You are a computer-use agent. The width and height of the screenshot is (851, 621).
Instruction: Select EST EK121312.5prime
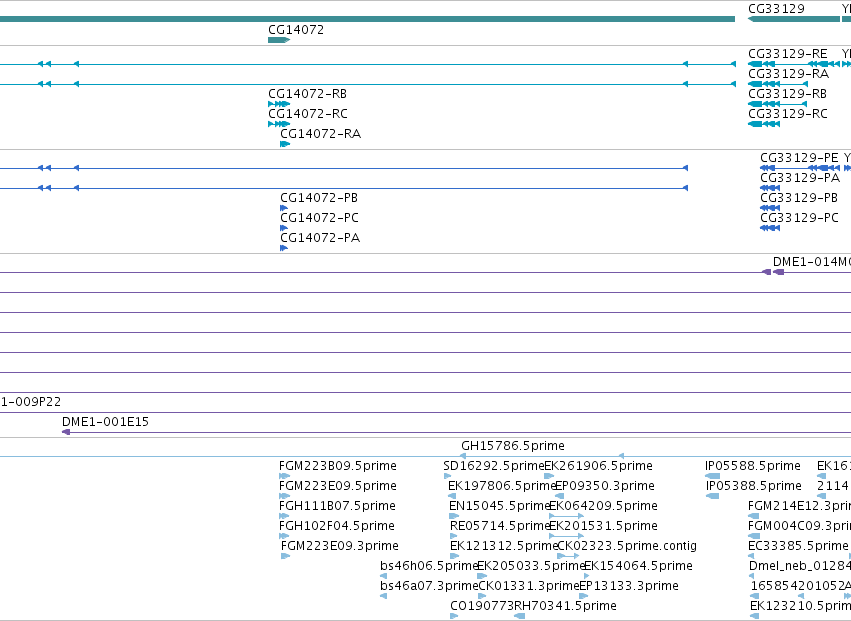tap(504, 546)
